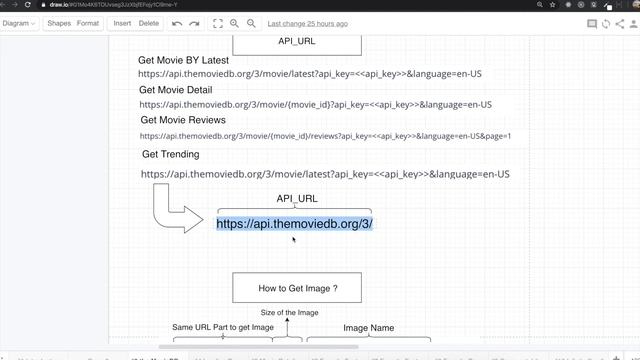Select the API_URL label above the brace
The height and width of the screenshot is (360, 640).
point(297,199)
